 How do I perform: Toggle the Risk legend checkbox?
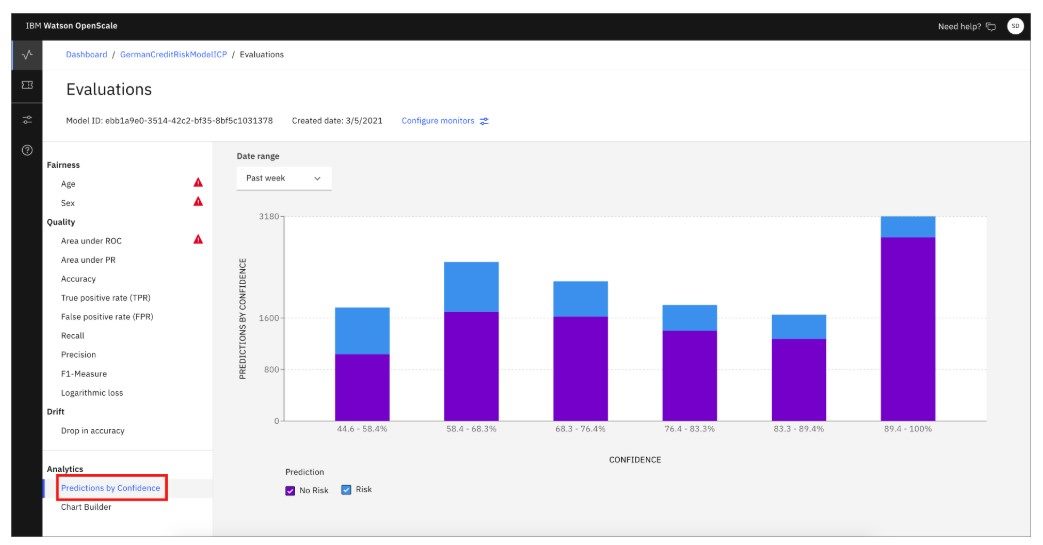click(x=346, y=490)
